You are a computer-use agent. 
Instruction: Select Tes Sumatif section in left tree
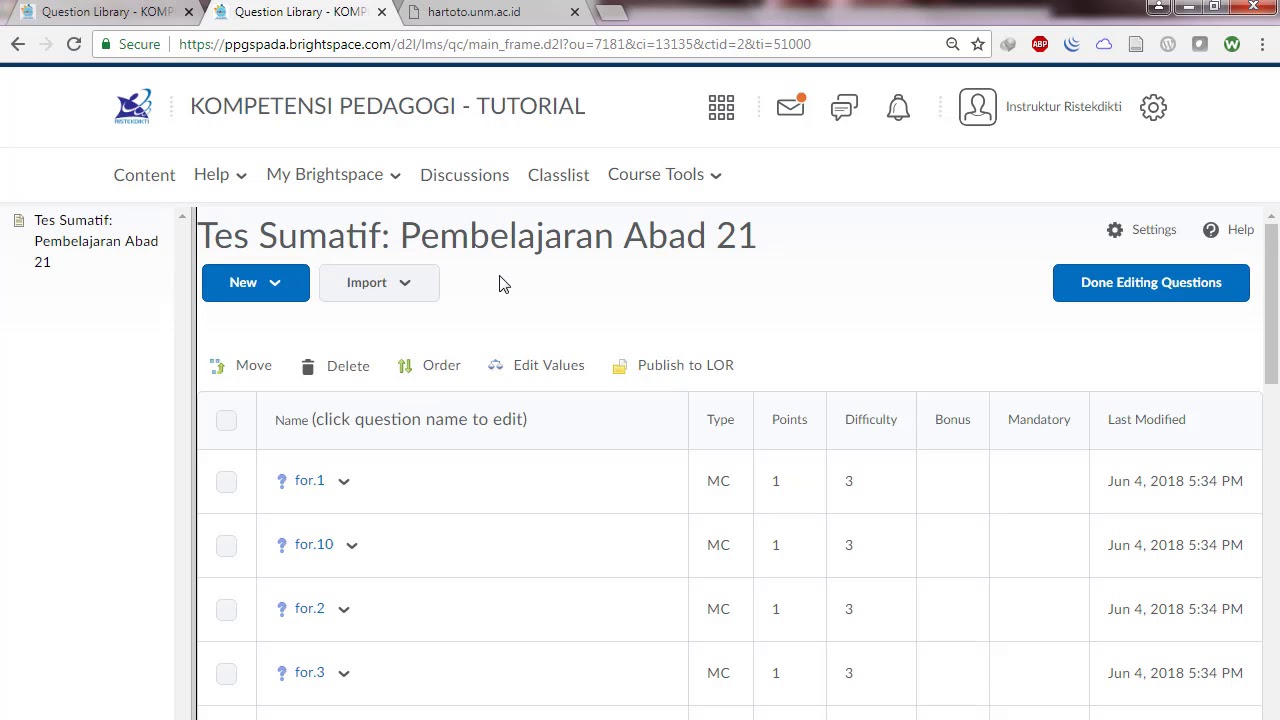pyautogui.click(x=96, y=241)
